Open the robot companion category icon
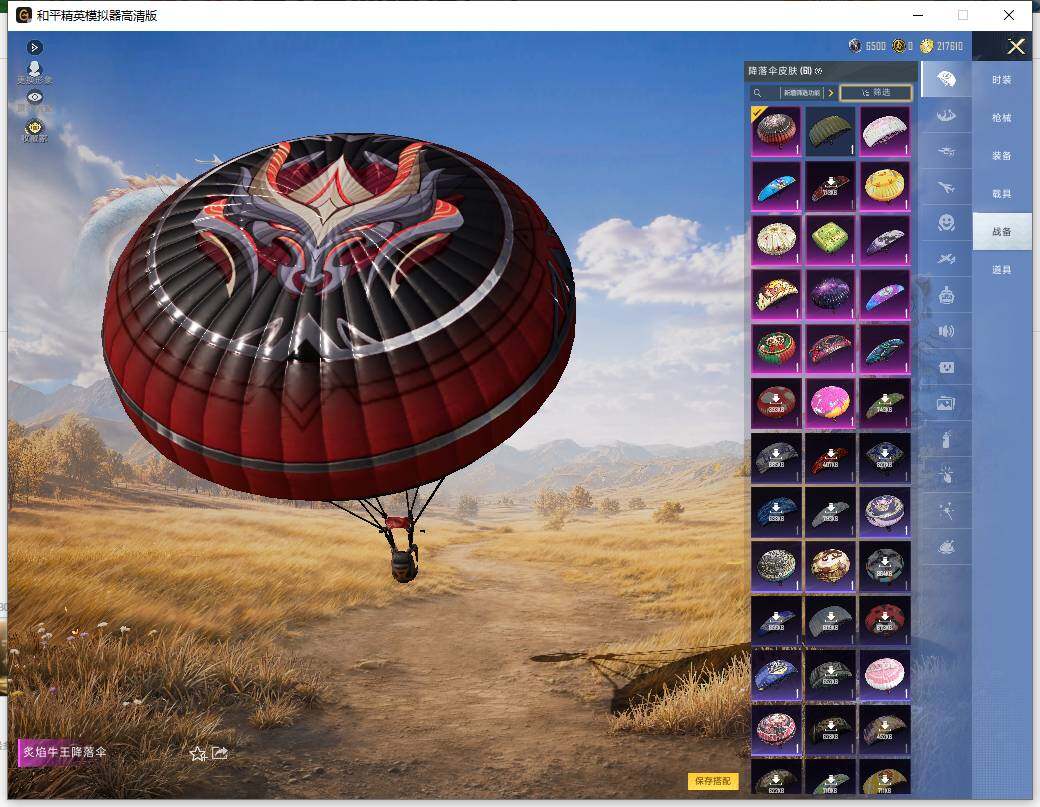Screen dimensions: 1040x807 tap(946, 294)
